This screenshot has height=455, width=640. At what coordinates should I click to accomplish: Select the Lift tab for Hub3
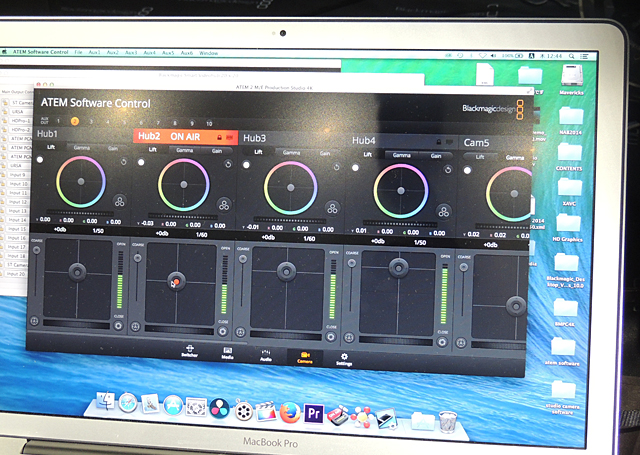click(258, 152)
